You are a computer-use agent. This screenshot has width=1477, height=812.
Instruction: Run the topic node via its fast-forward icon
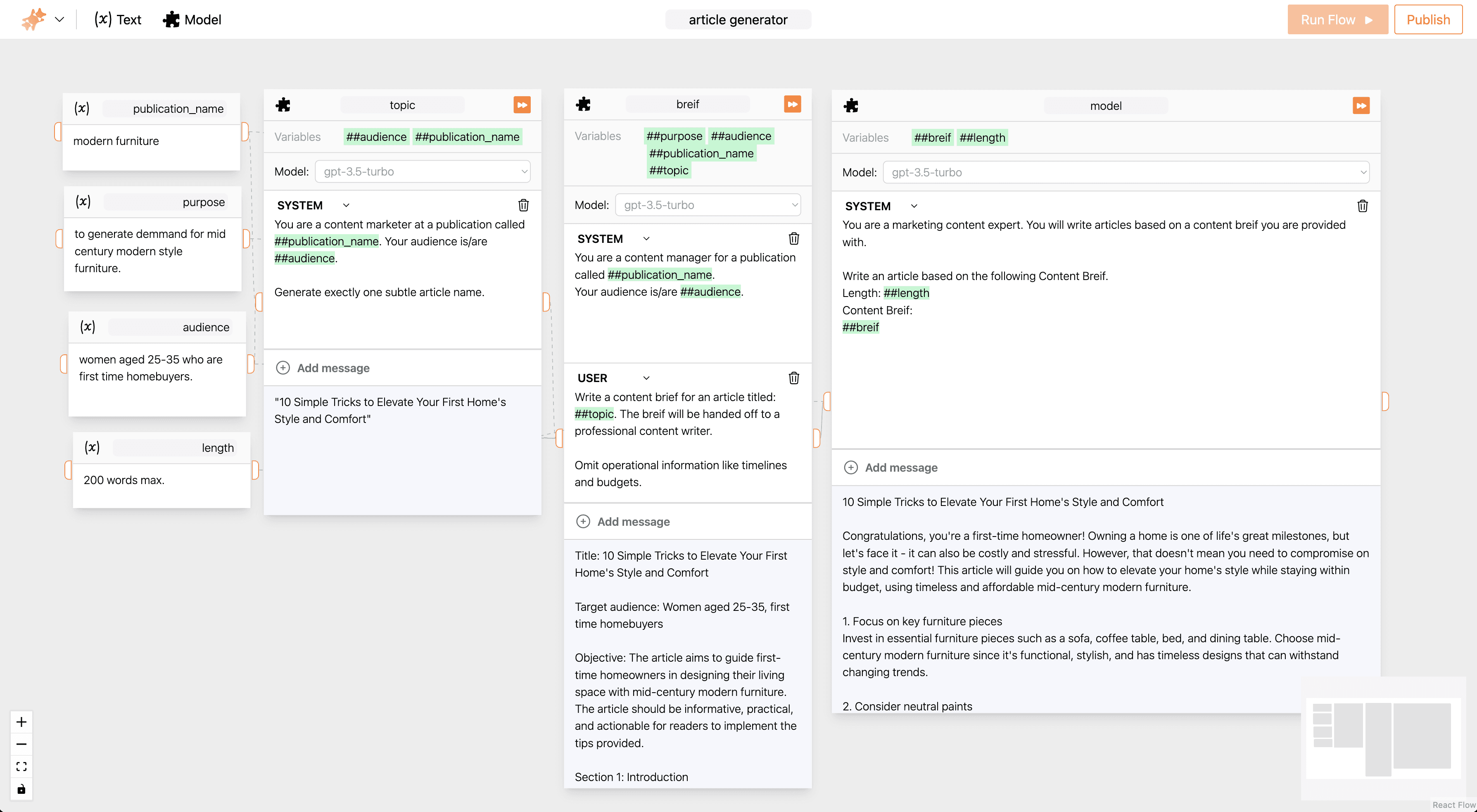click(522, 104)
